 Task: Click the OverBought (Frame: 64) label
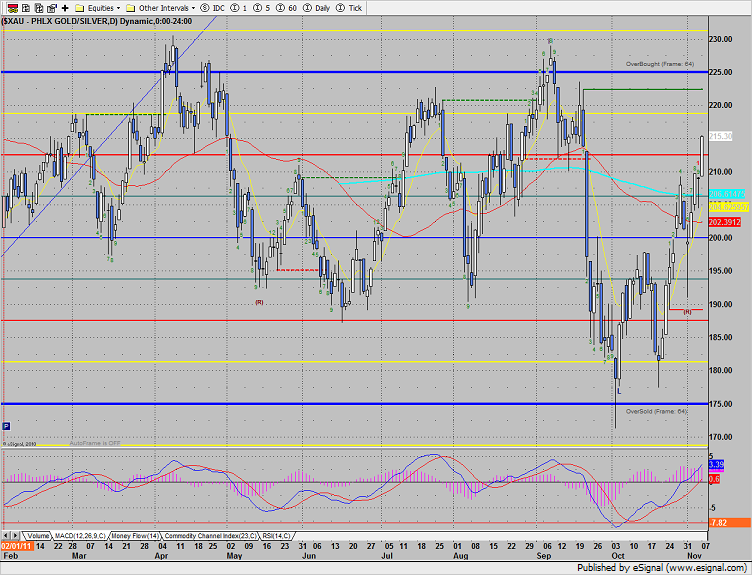point(659,64)
